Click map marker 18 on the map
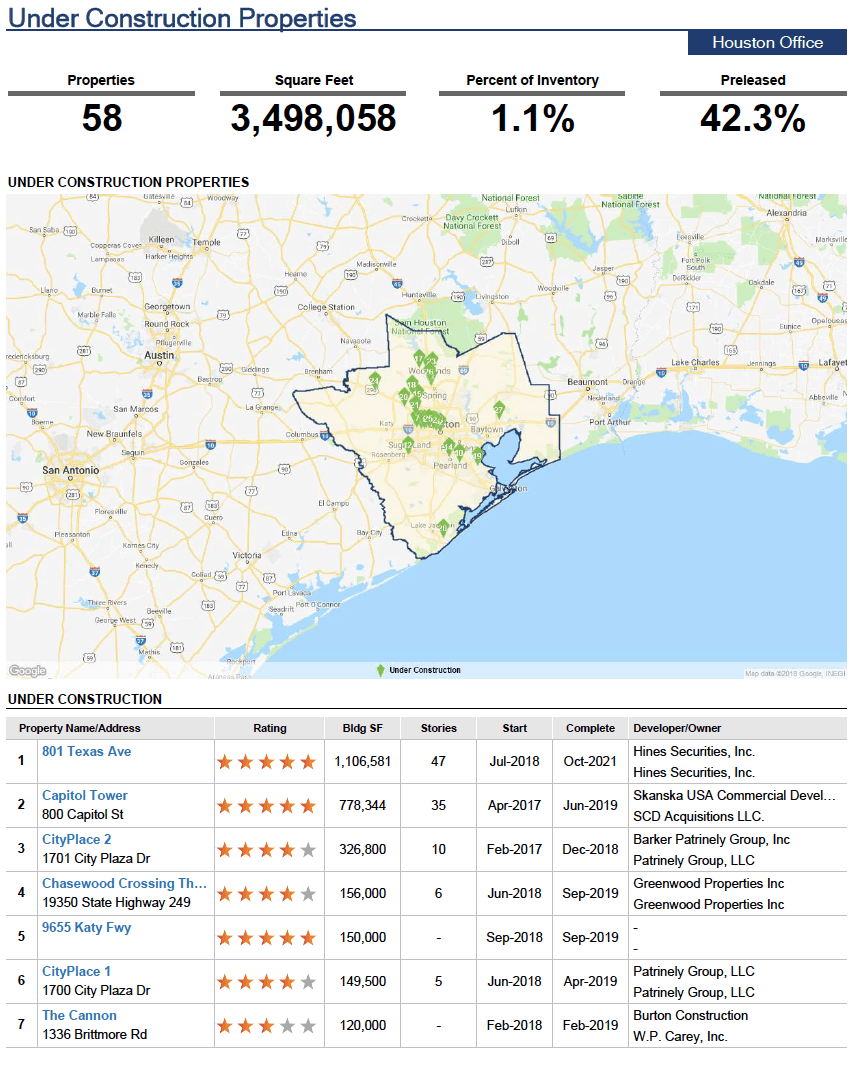 pyautogui.click(x=412, y=385)
